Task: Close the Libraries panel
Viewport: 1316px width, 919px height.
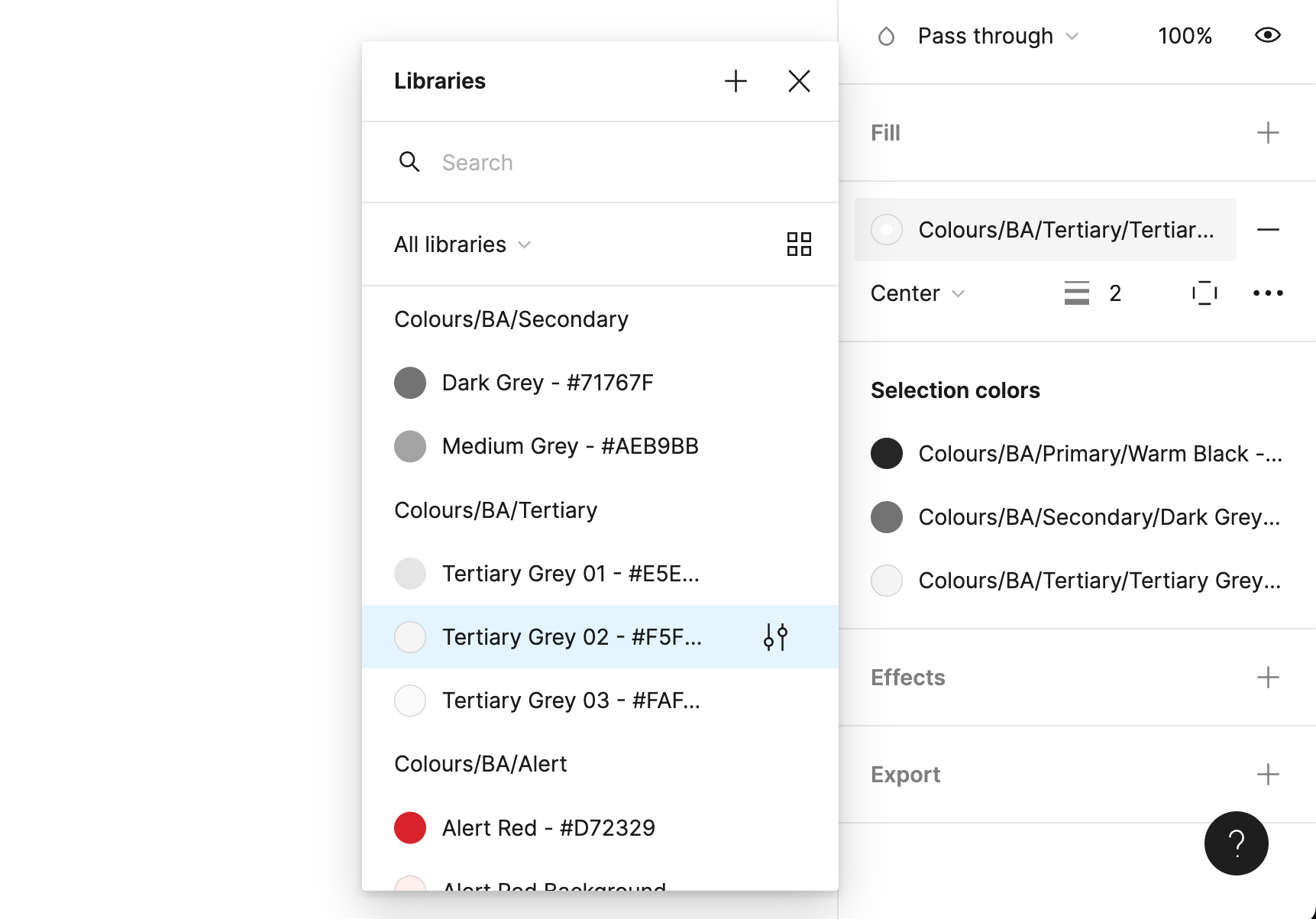Action: tap(799, 81)
